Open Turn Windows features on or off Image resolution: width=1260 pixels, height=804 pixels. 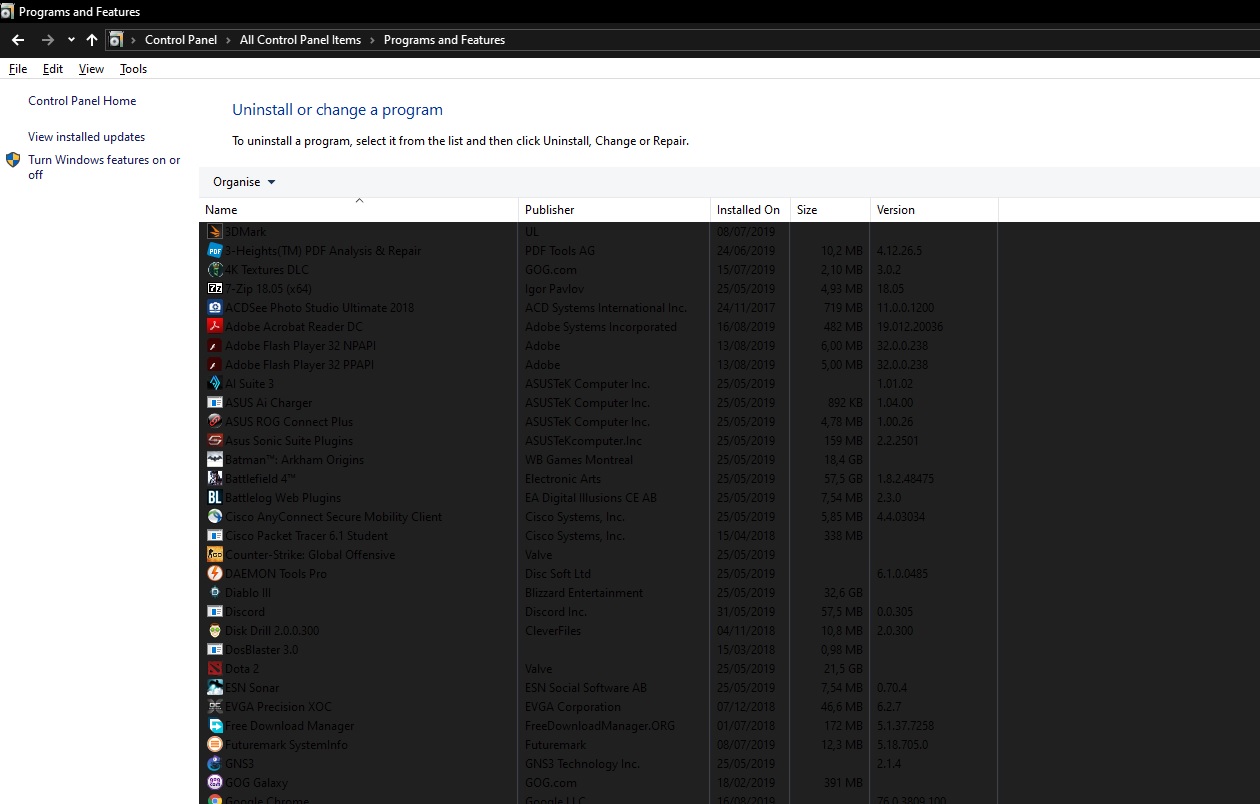coord(104,167)
